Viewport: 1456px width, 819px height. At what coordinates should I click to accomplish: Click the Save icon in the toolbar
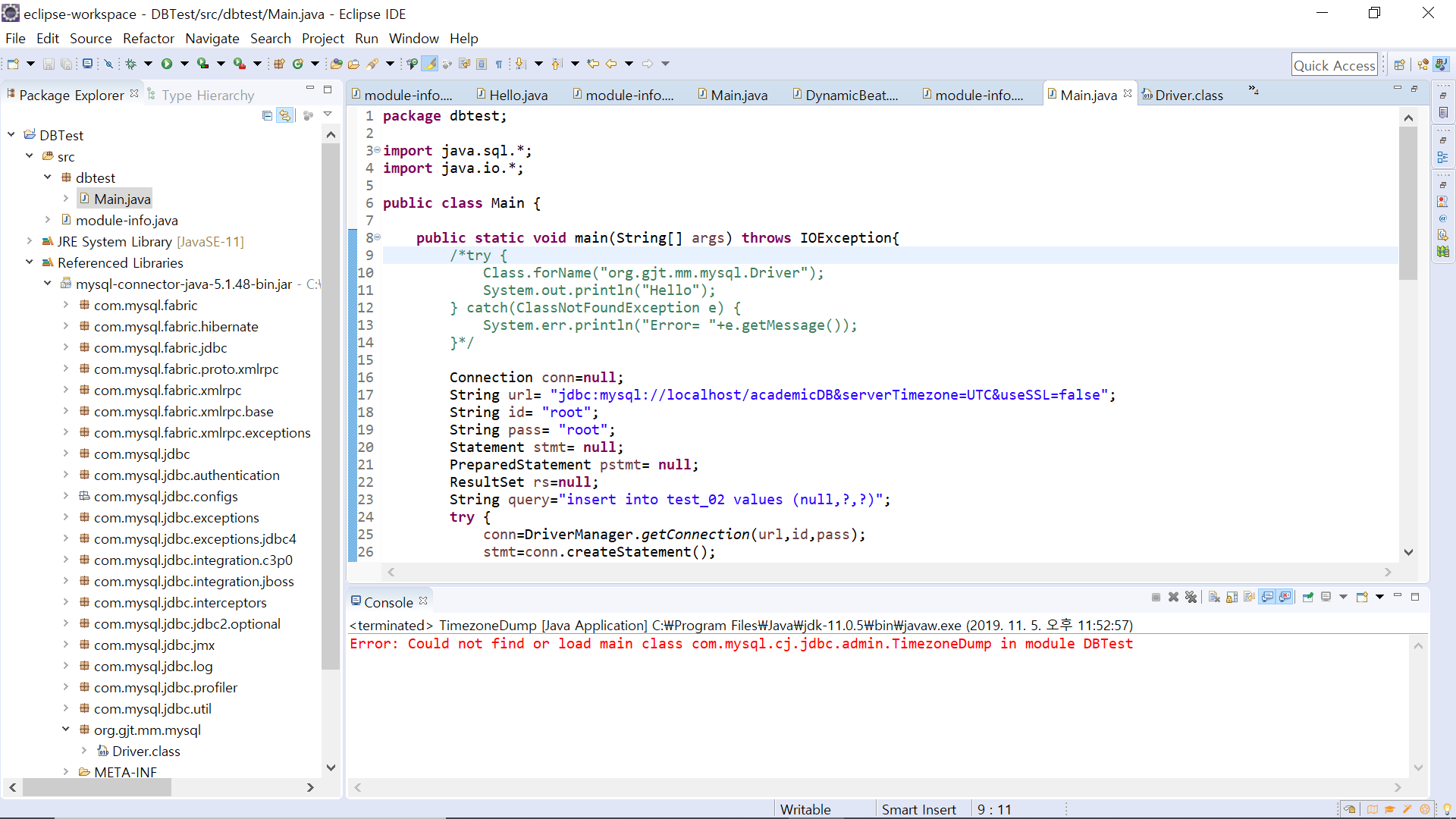coord(49,64)
